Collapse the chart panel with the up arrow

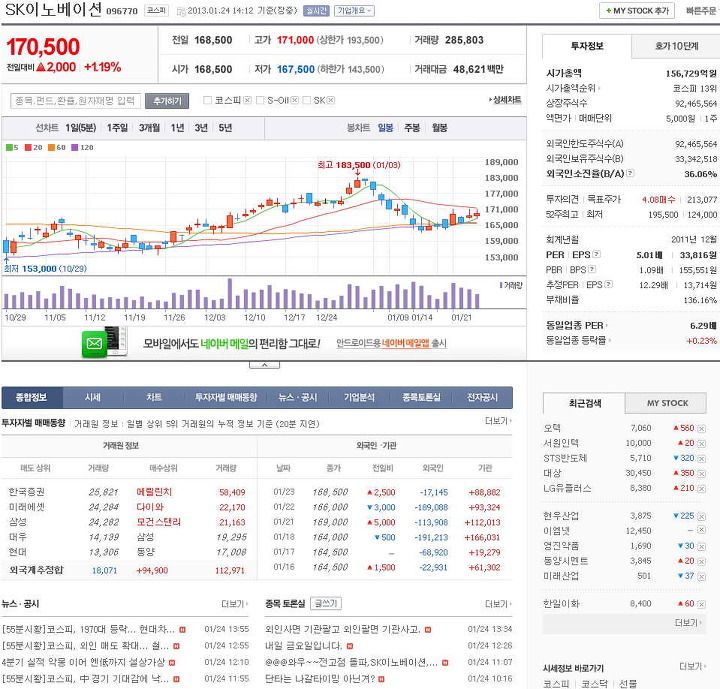[x=264, y=365]
